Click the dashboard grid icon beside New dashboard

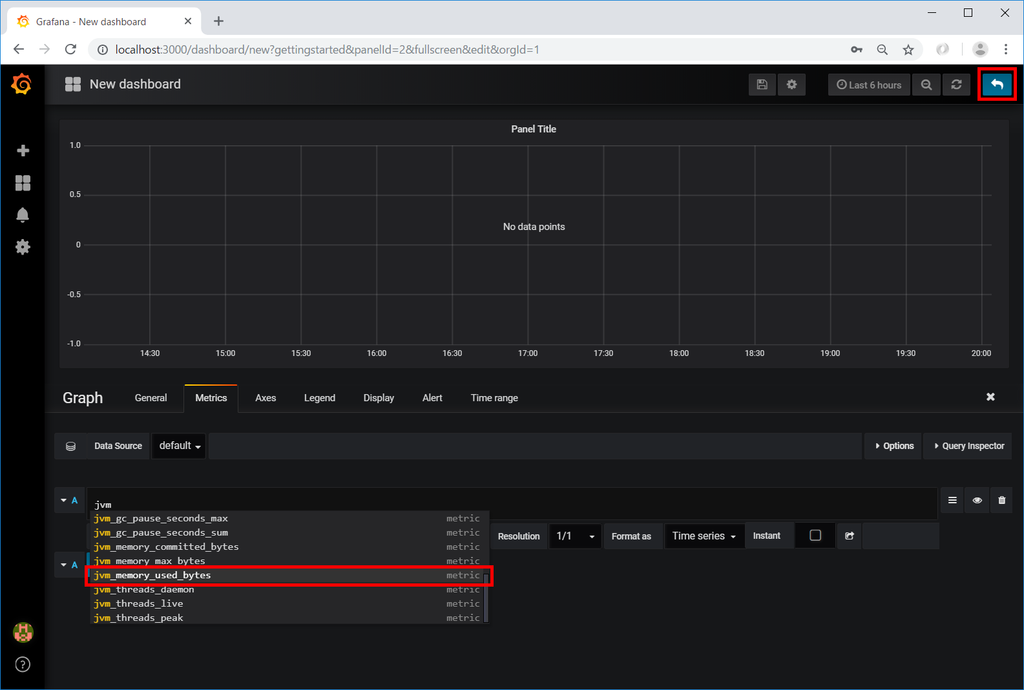[x=72, y=84]
